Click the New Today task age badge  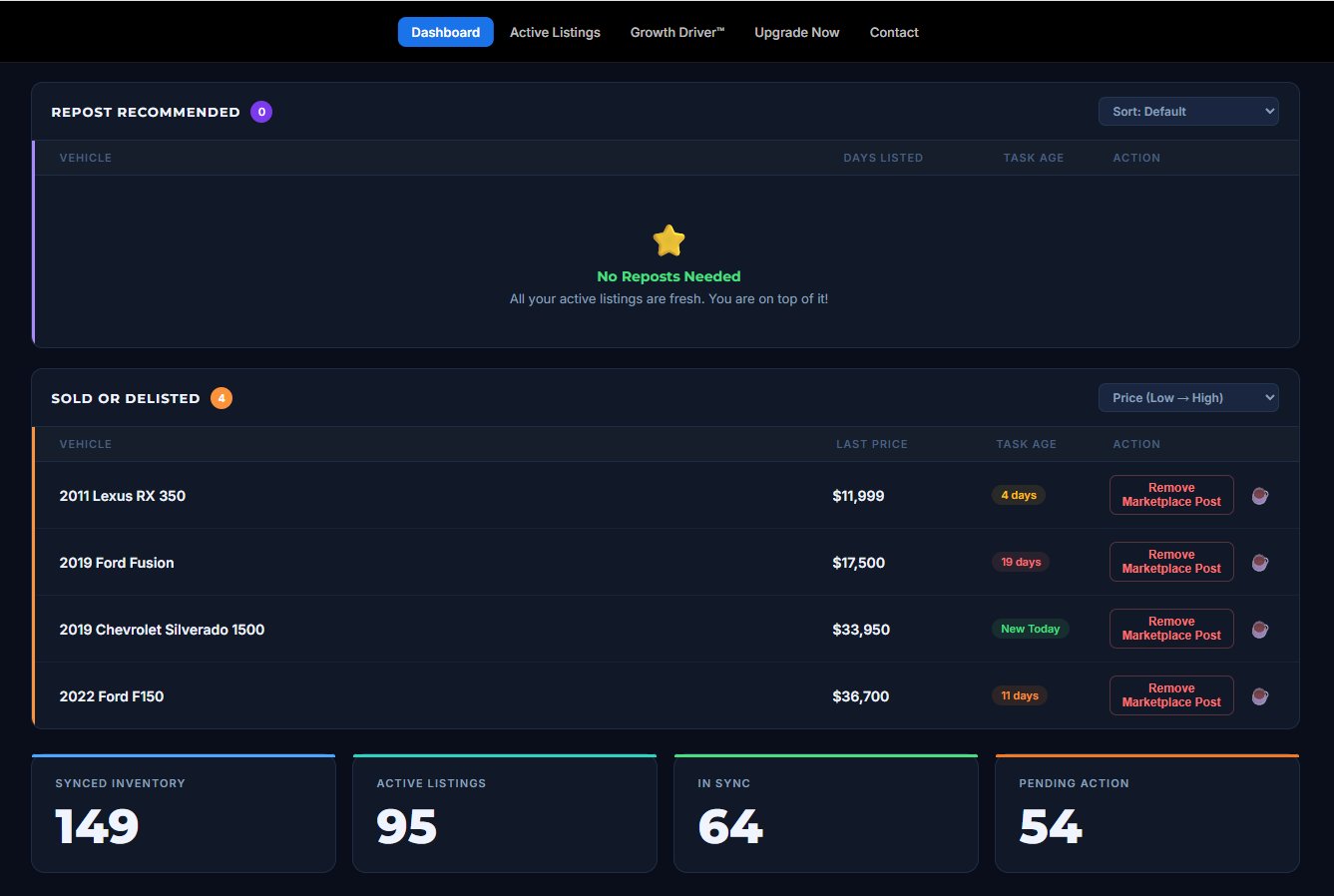click(x=1030, y=629)
